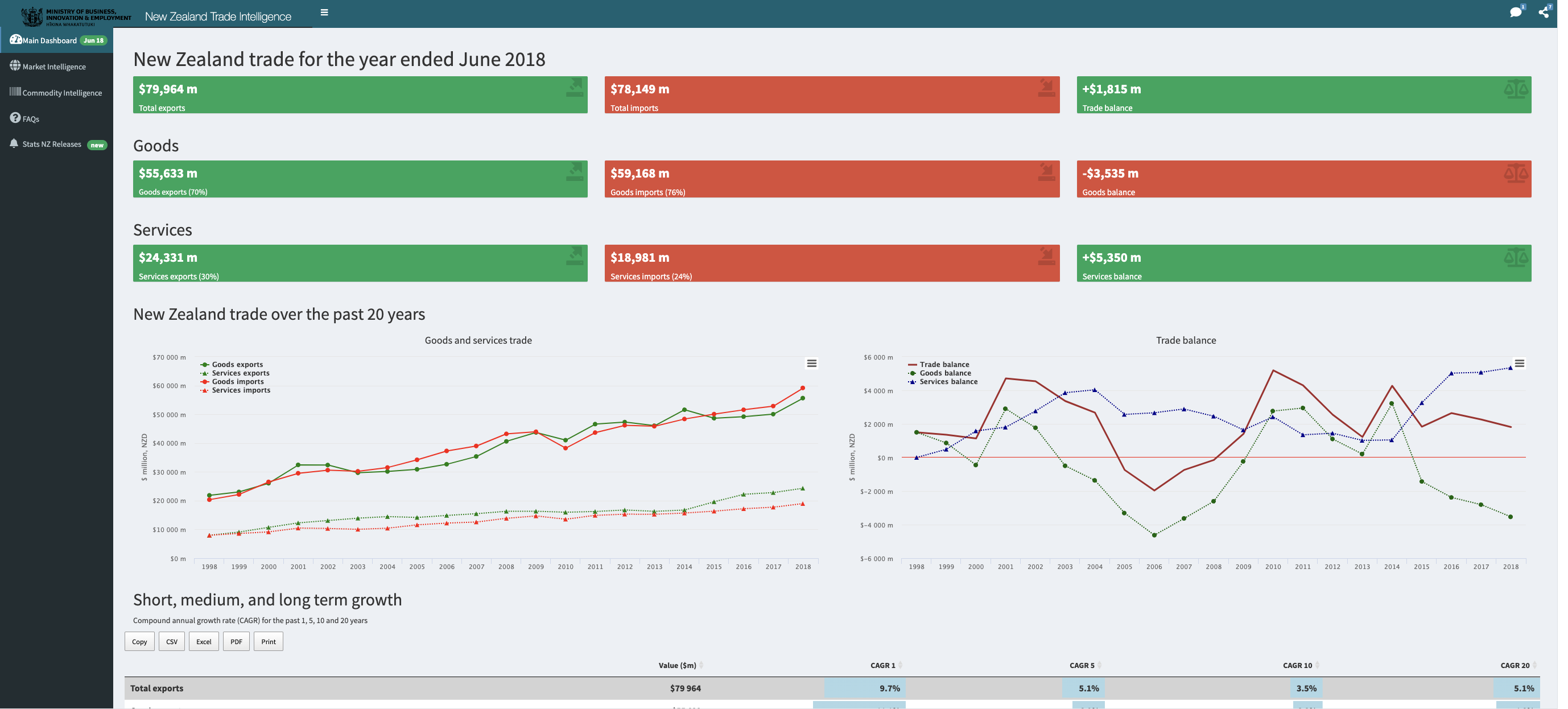Open Market Intelligence in sidebar

tap(54, 67)
